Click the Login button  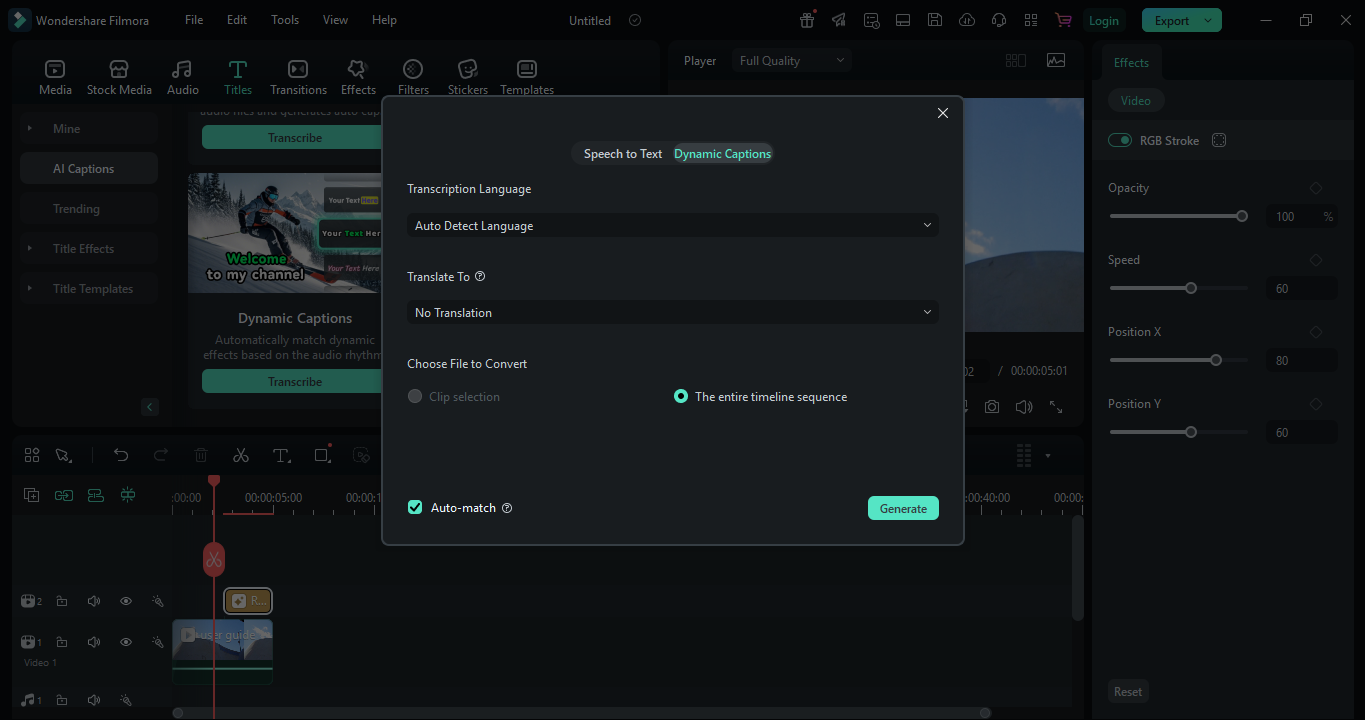(1104, 20)
